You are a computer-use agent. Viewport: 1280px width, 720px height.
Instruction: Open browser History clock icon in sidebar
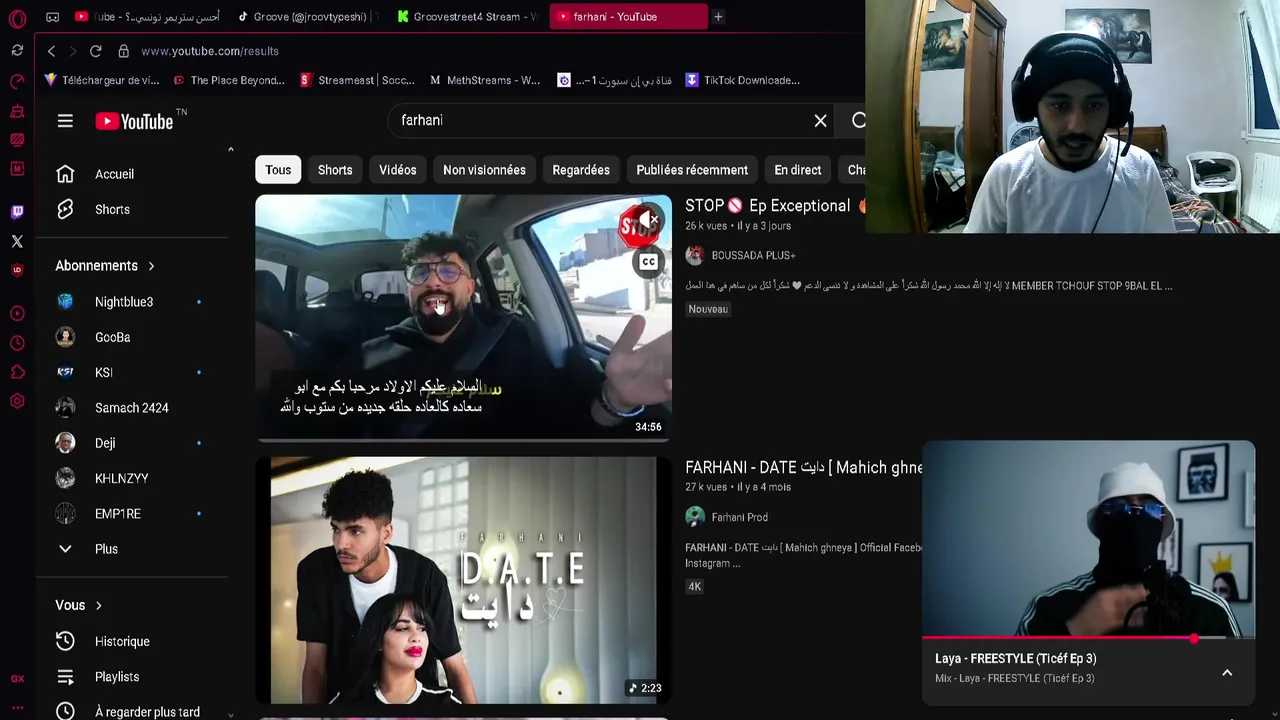coord(17,343)
